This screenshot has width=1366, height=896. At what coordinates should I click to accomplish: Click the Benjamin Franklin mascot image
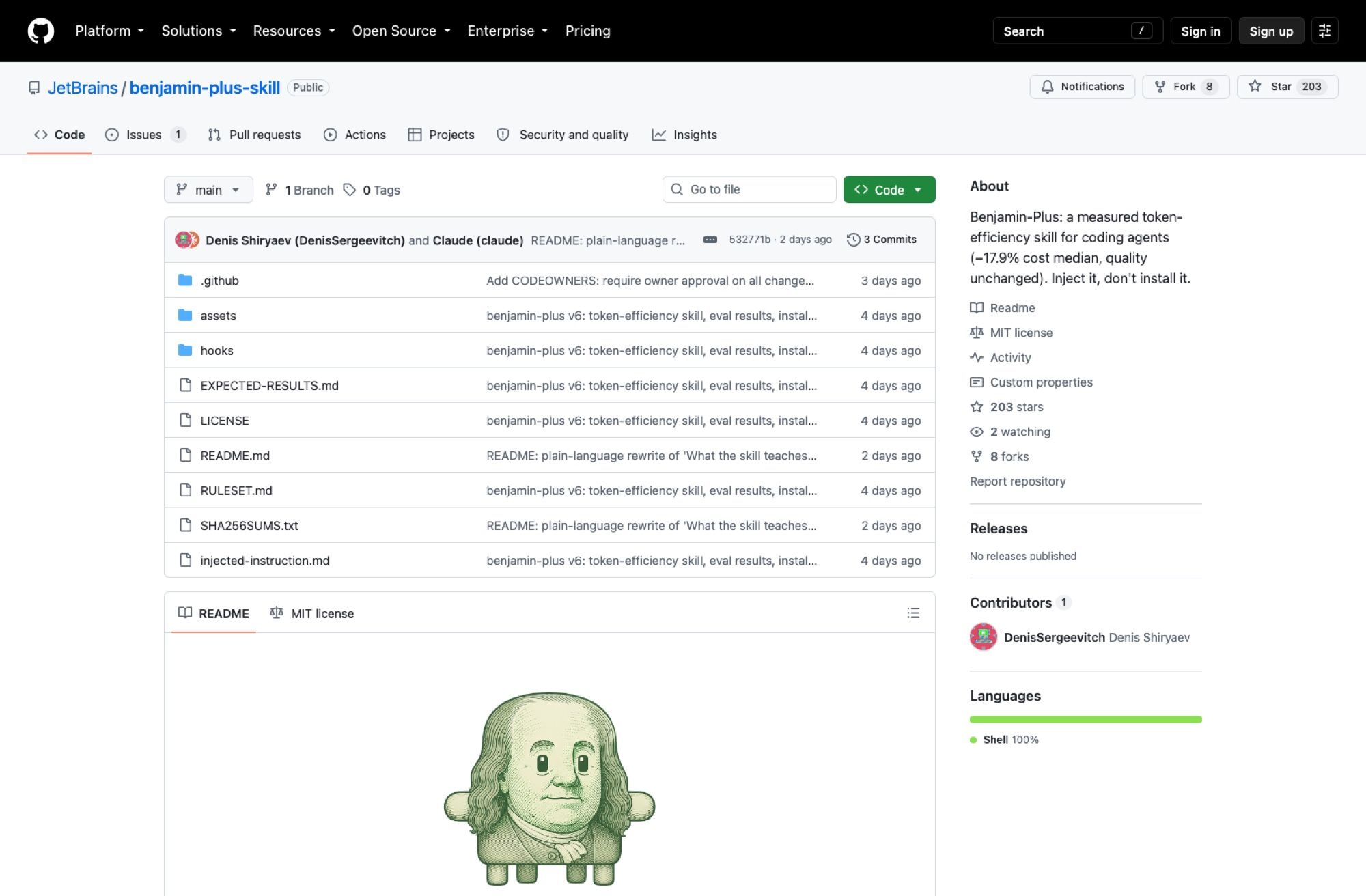(550, 789)
